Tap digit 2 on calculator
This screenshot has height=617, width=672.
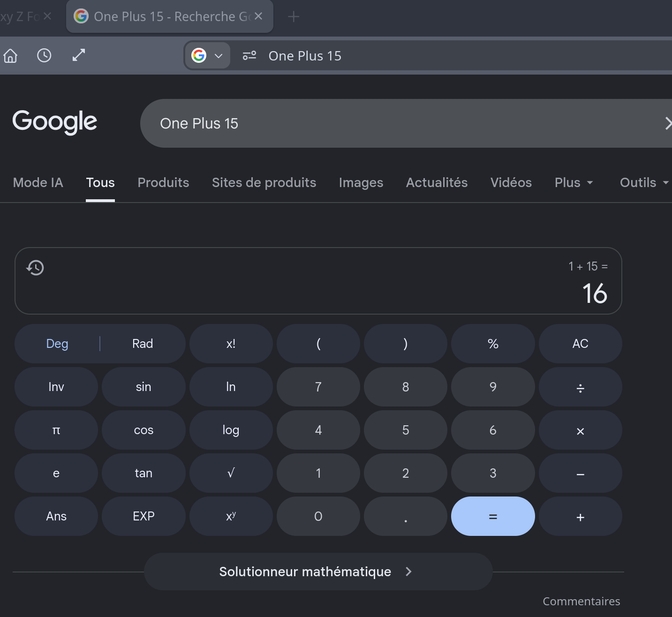(x=405, y=473)
